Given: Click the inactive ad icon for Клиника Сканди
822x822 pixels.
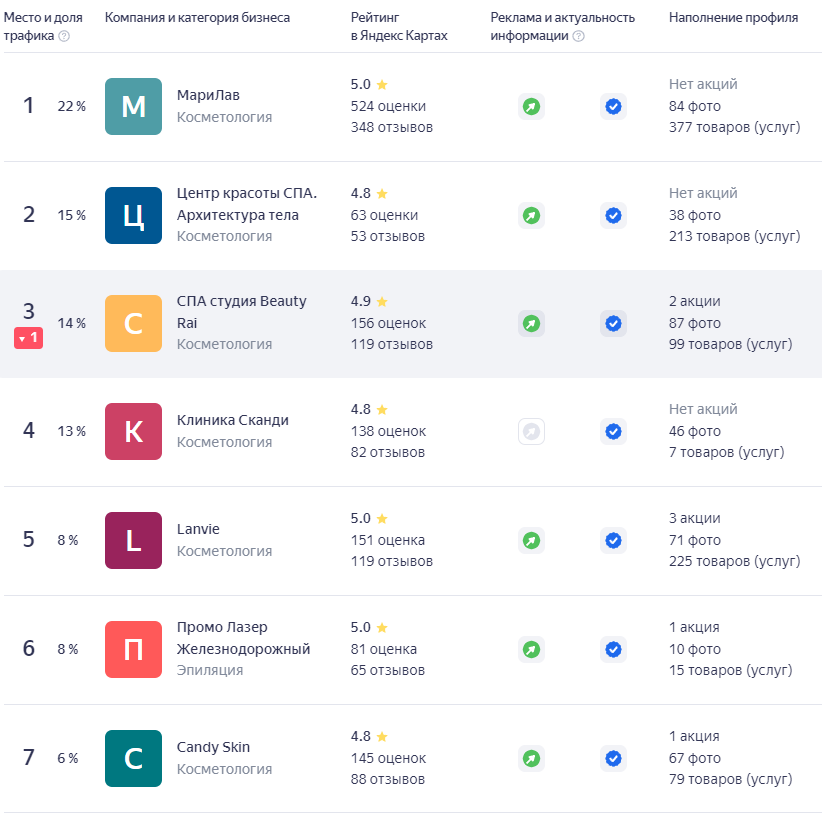Looking at the screenshot, I should [x=531, y=431].
